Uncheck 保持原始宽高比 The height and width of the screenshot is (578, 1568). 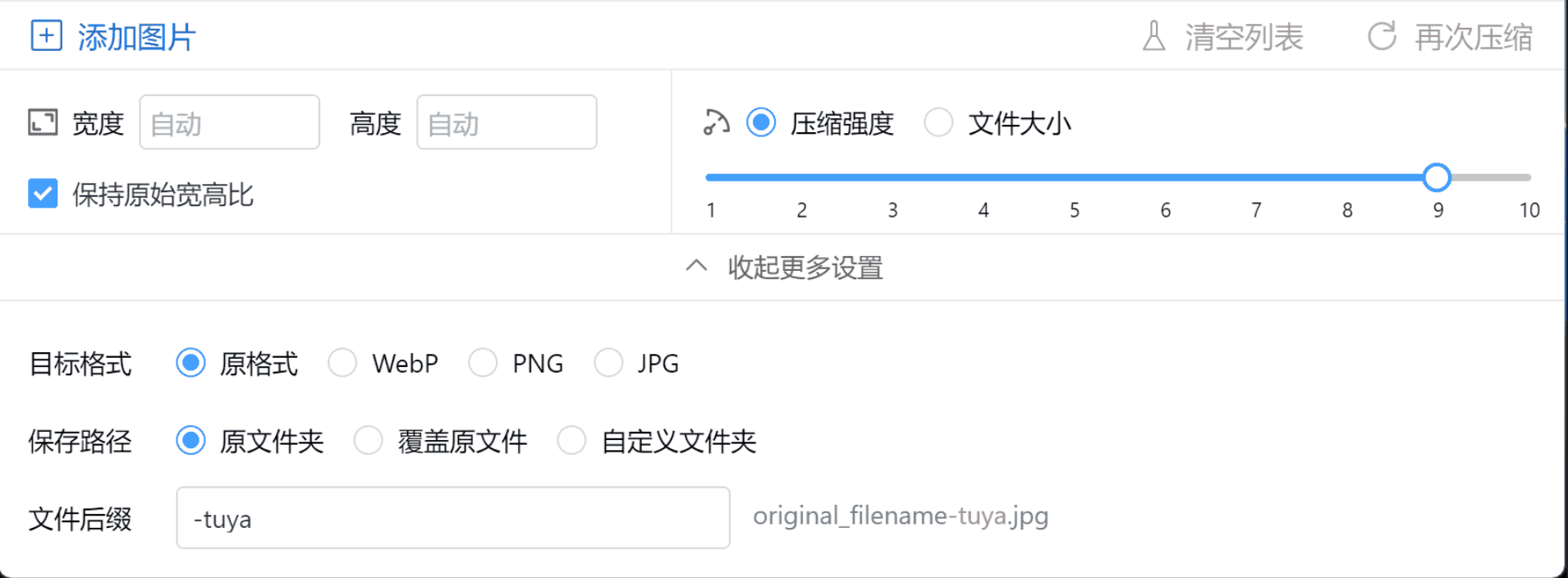(43, 195)
